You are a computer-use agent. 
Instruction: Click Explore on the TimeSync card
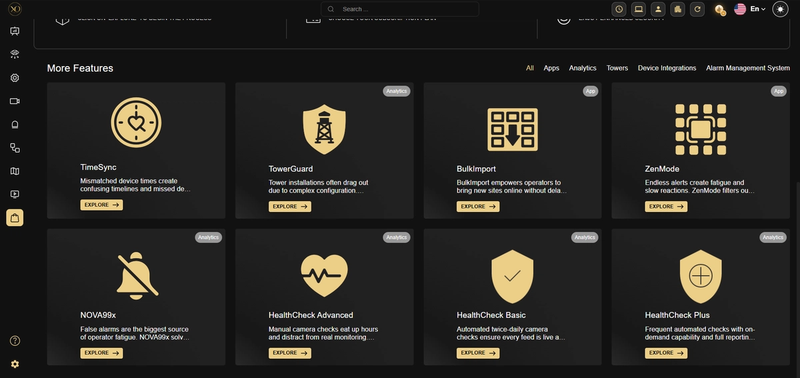point(102,205)
